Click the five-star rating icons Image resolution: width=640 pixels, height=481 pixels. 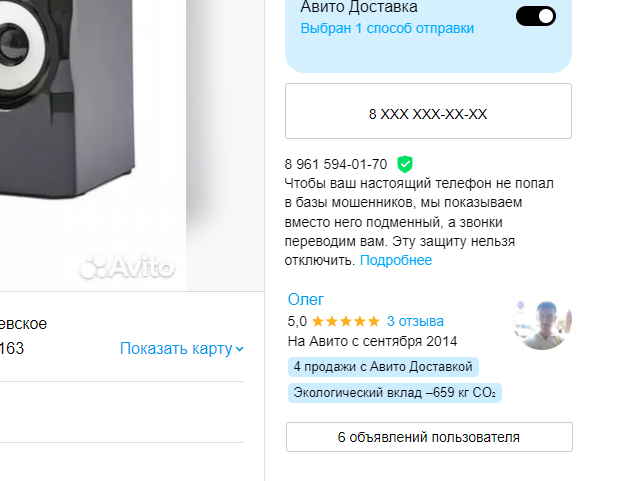point(346,321)
